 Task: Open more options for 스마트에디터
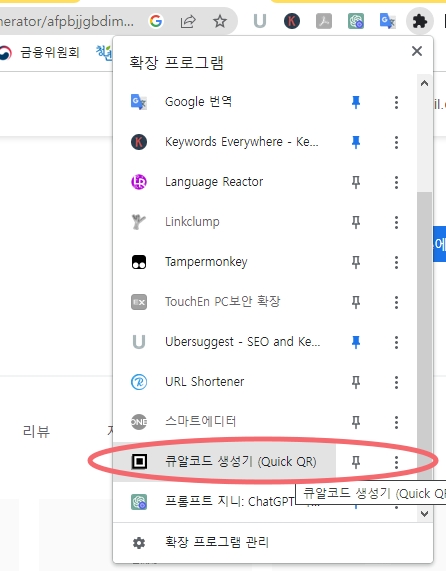click(396, 422)
